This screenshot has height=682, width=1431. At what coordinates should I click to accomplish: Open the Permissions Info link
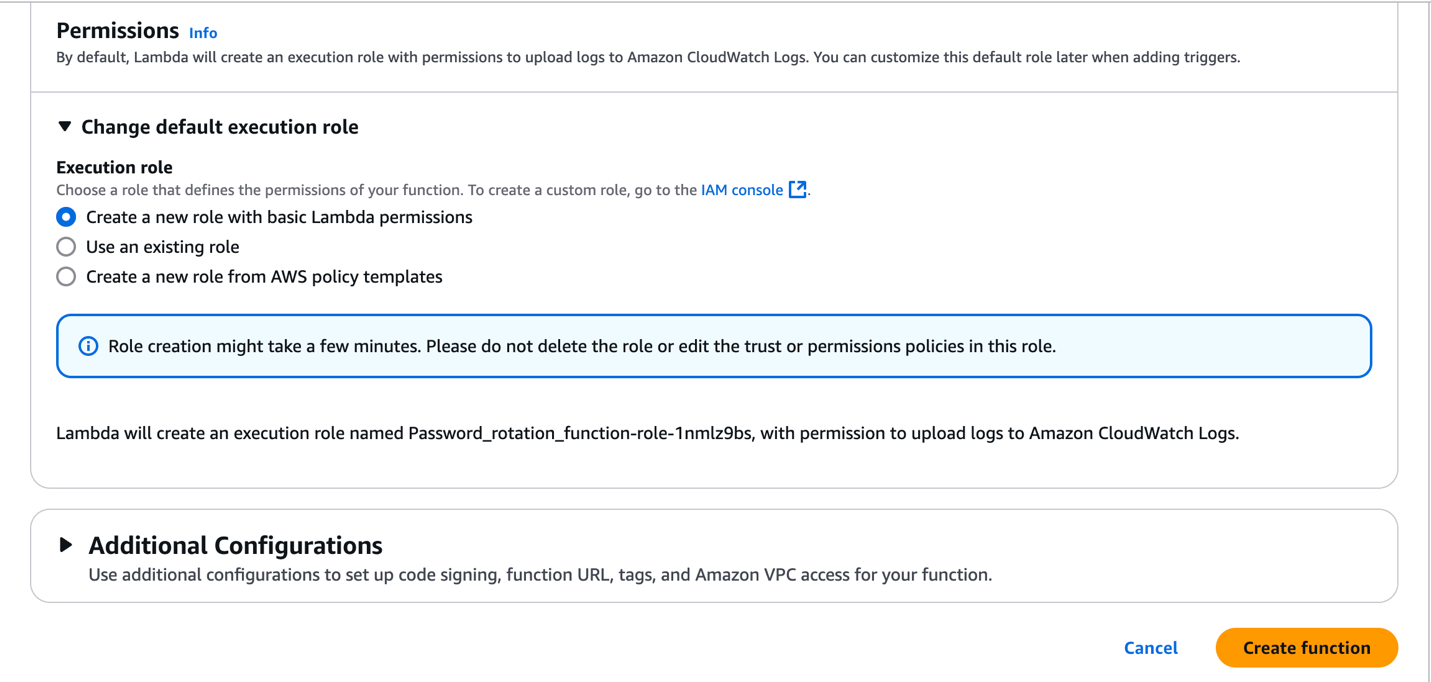pos(202,33)
